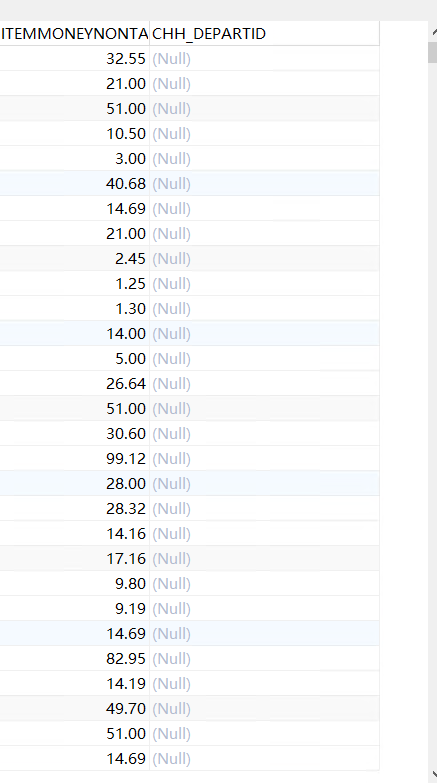The width and height of the screenshot is (437, 784).
Task: Select the cell showing 49.70
Action: pyautogui.click(x=74, y=708)
